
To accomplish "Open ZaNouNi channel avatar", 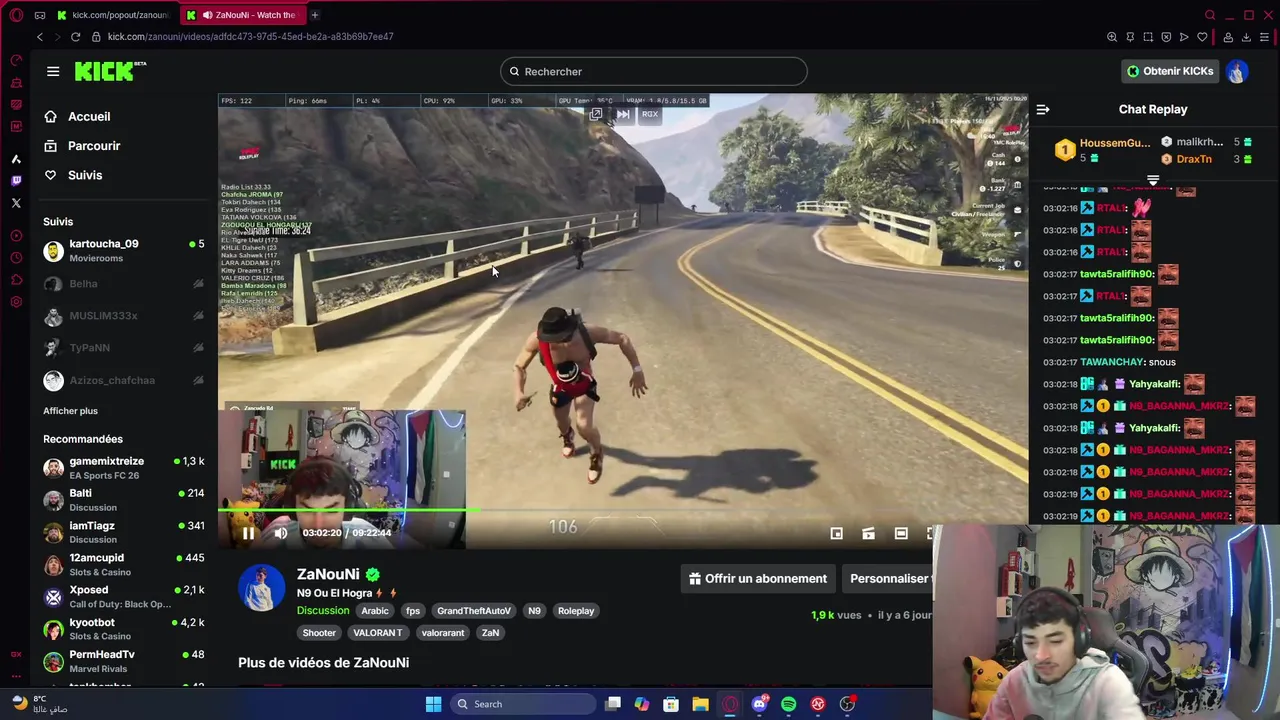I will click(261, 588).
